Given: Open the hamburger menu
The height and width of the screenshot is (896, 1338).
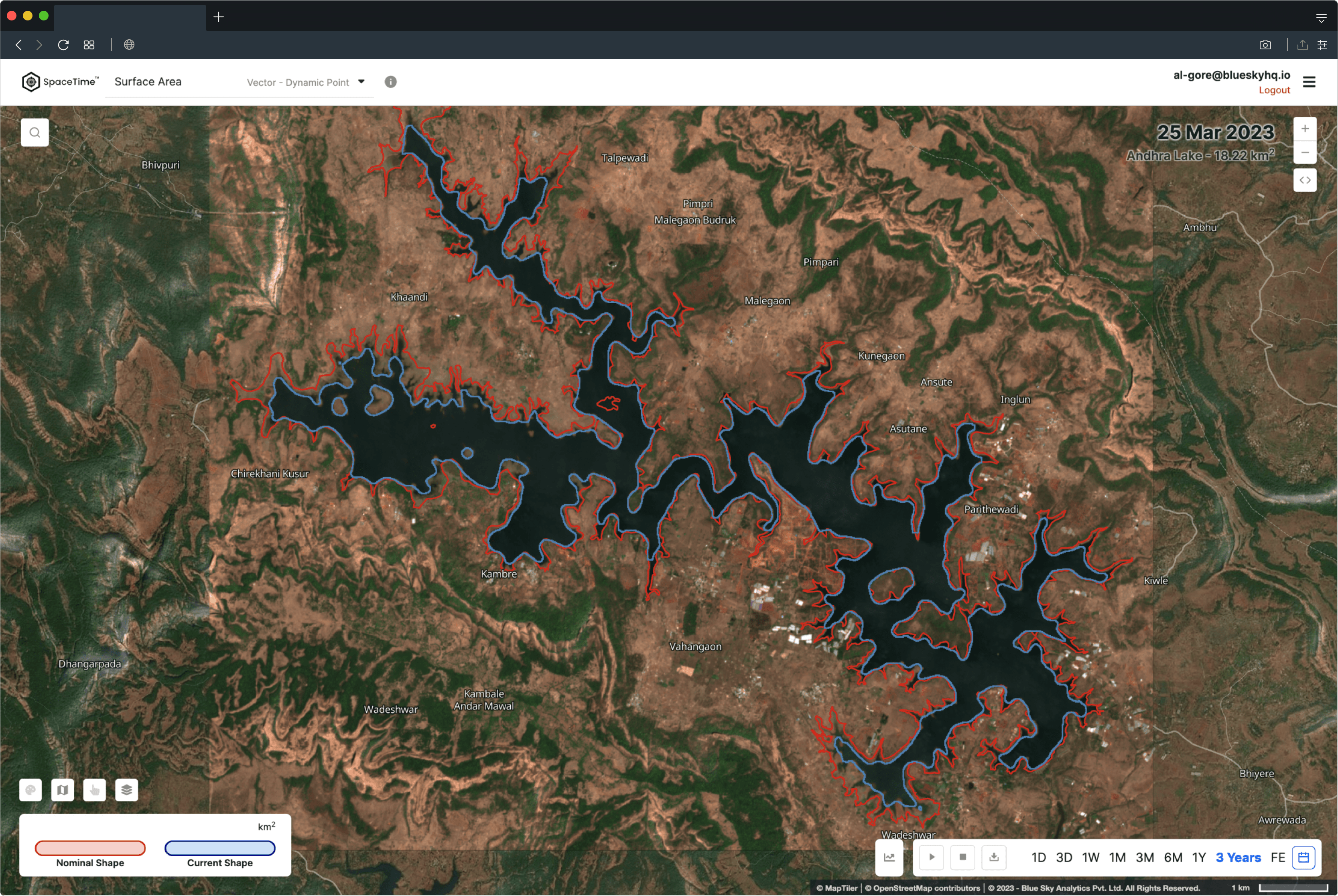Looking at the screenshot, I should [1310, 82].
